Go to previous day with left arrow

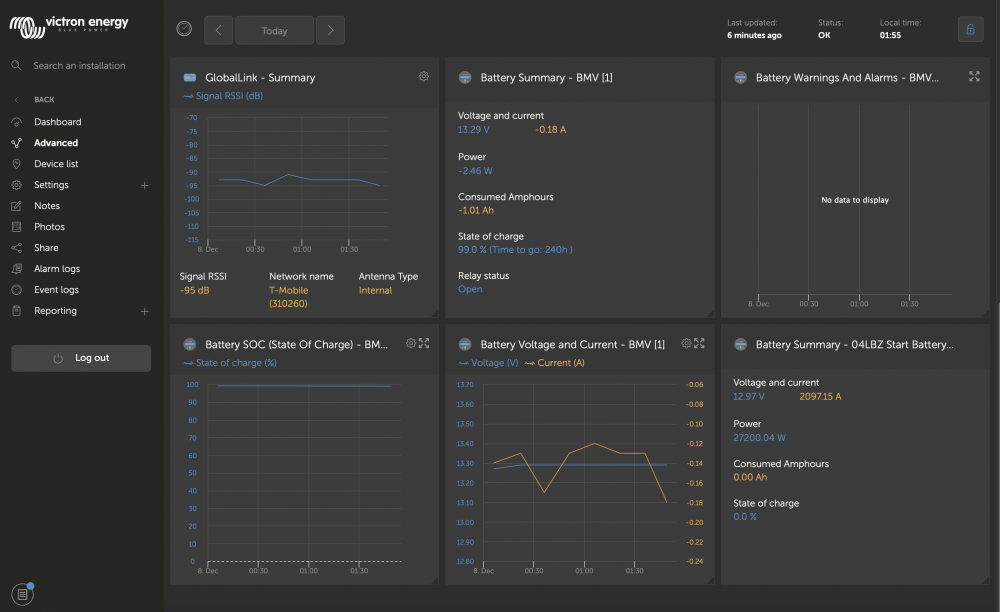219,30
